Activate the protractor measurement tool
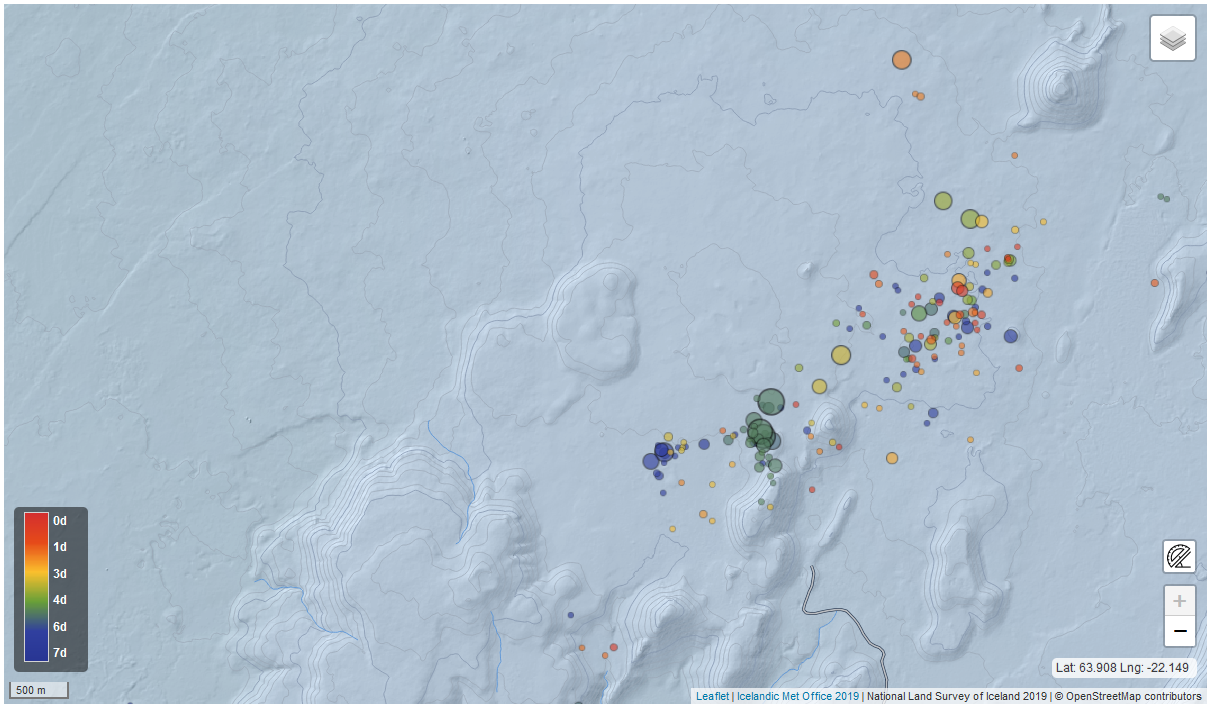 (x=1179, y=556)
